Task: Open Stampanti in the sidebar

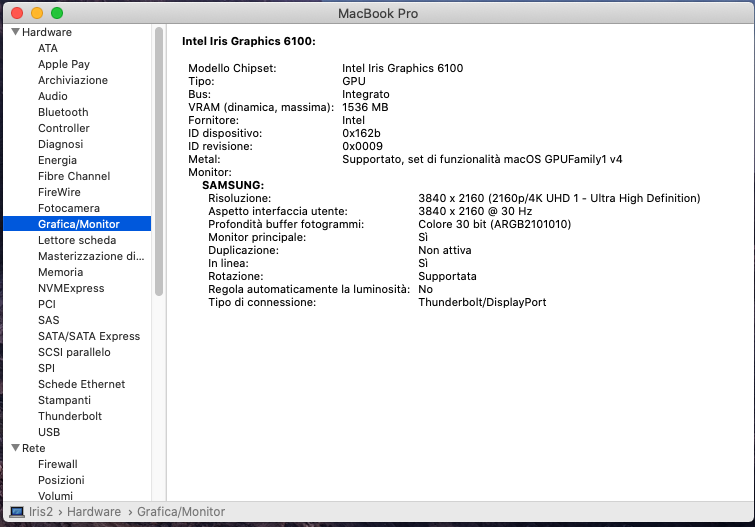Action: (x=65, y=400)
